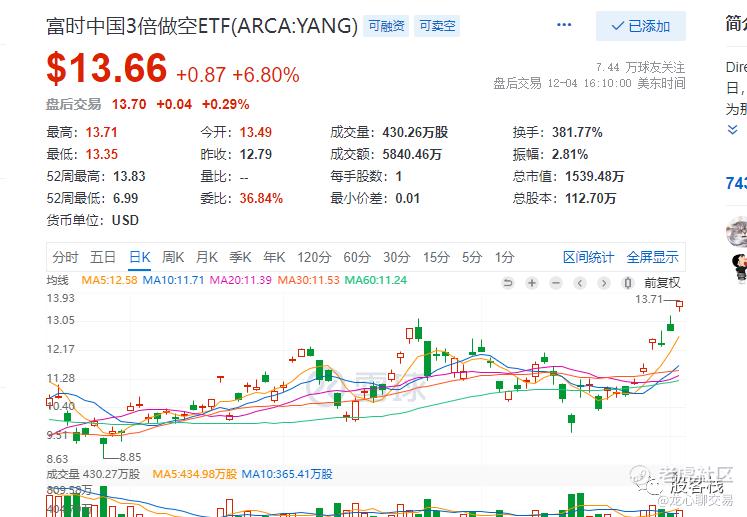Viewport: 747px width, 517px height.
Task: Click the chart reset/undo icon
Action: pyautogui.click(x=508, y=283)
